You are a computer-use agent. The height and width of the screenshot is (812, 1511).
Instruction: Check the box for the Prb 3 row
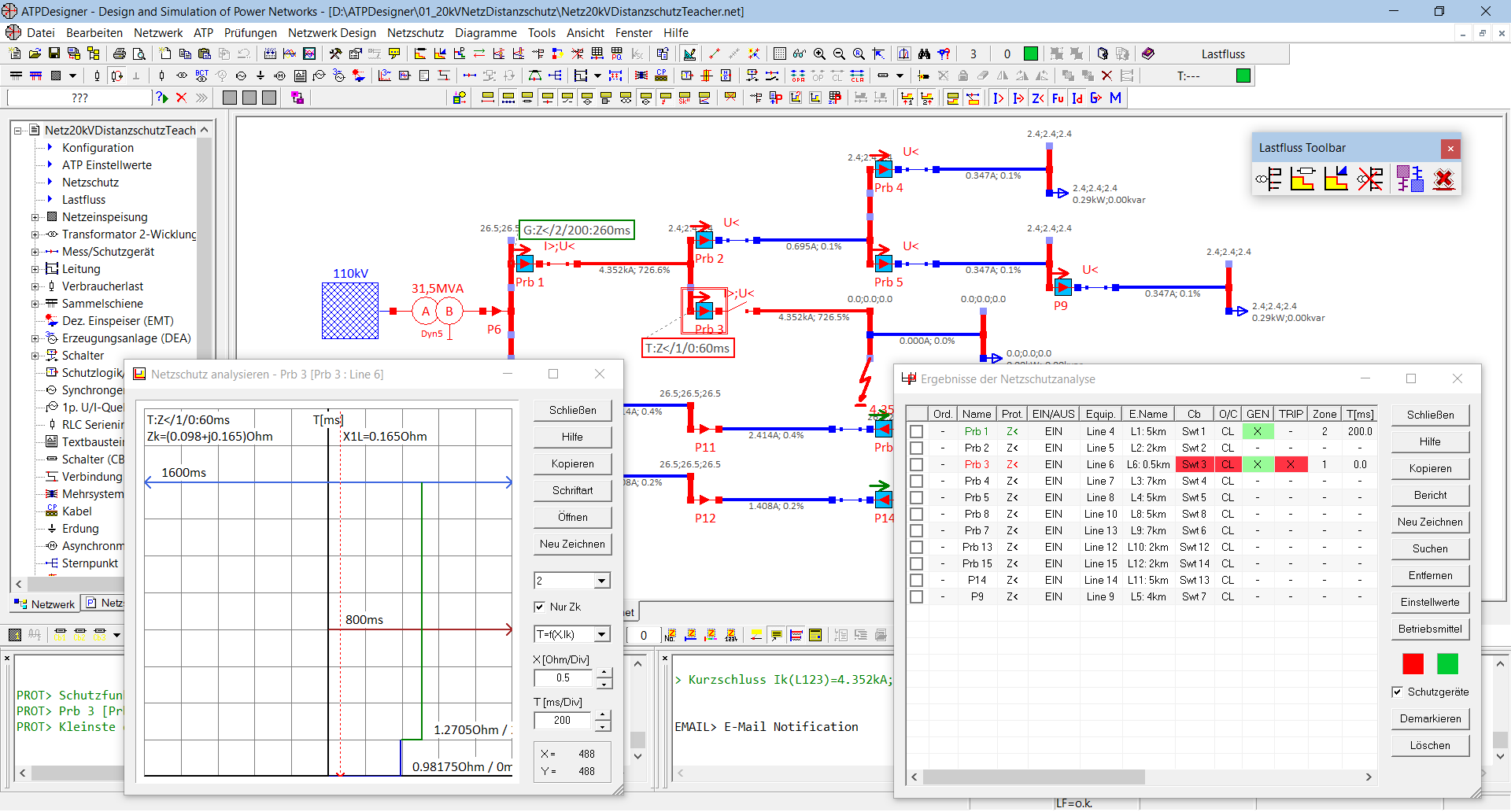(x=916, y=464)
